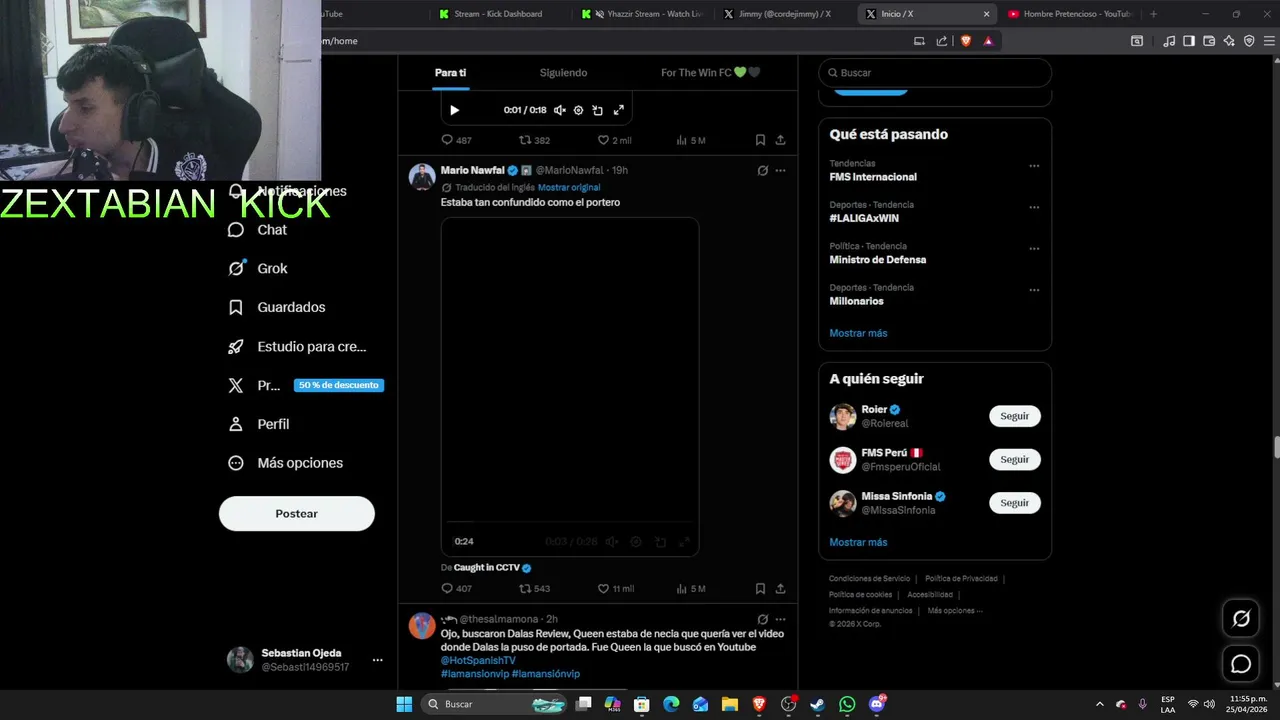Open Perfil in sidebar
This screenshot has width=1280, height=720.
(x=258, y=424)
